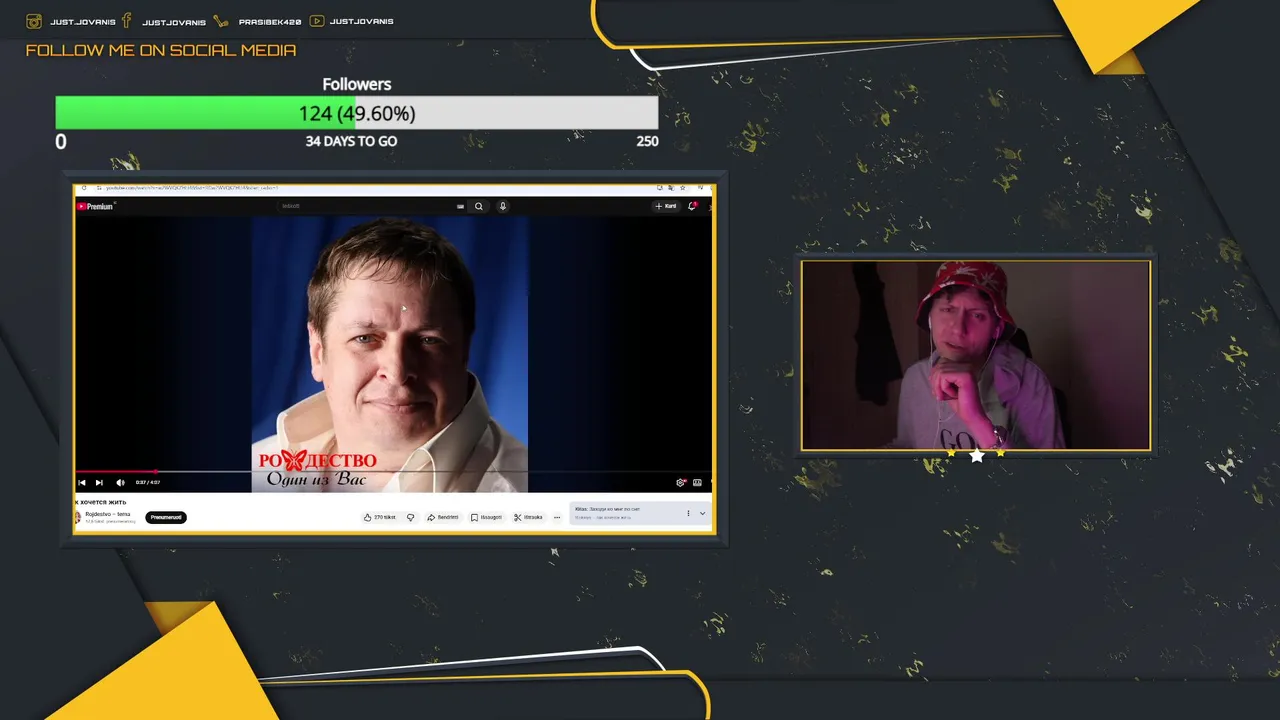Viewport: 1280px width, 720px height.
Task: Open YouTube notifications bell
Action: point(692,206)
